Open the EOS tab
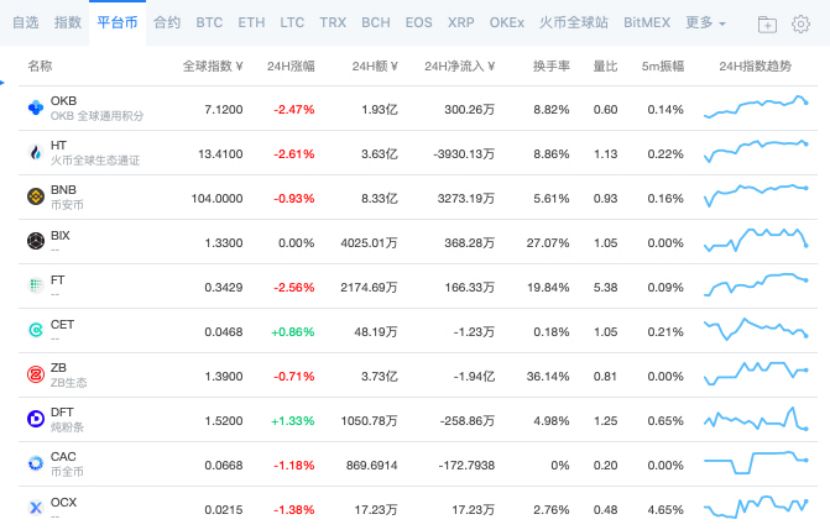 (x=419, y=23)
